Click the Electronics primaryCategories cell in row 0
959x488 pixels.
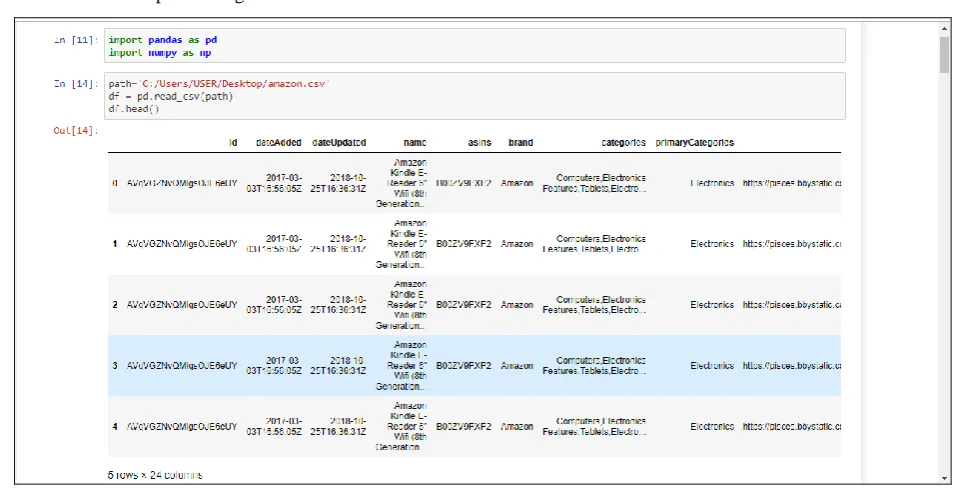pyautogui.click(x=712, y=183)
